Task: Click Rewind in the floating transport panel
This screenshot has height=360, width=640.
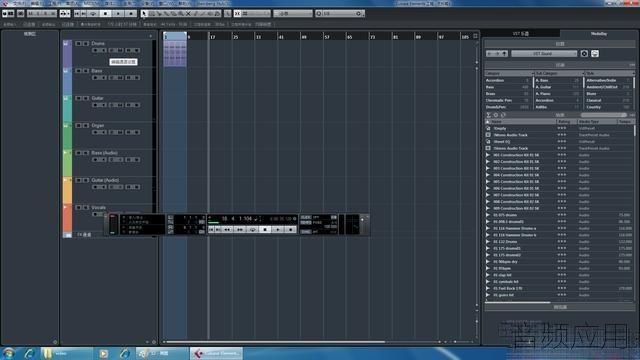Action: [x=227, y=230]
